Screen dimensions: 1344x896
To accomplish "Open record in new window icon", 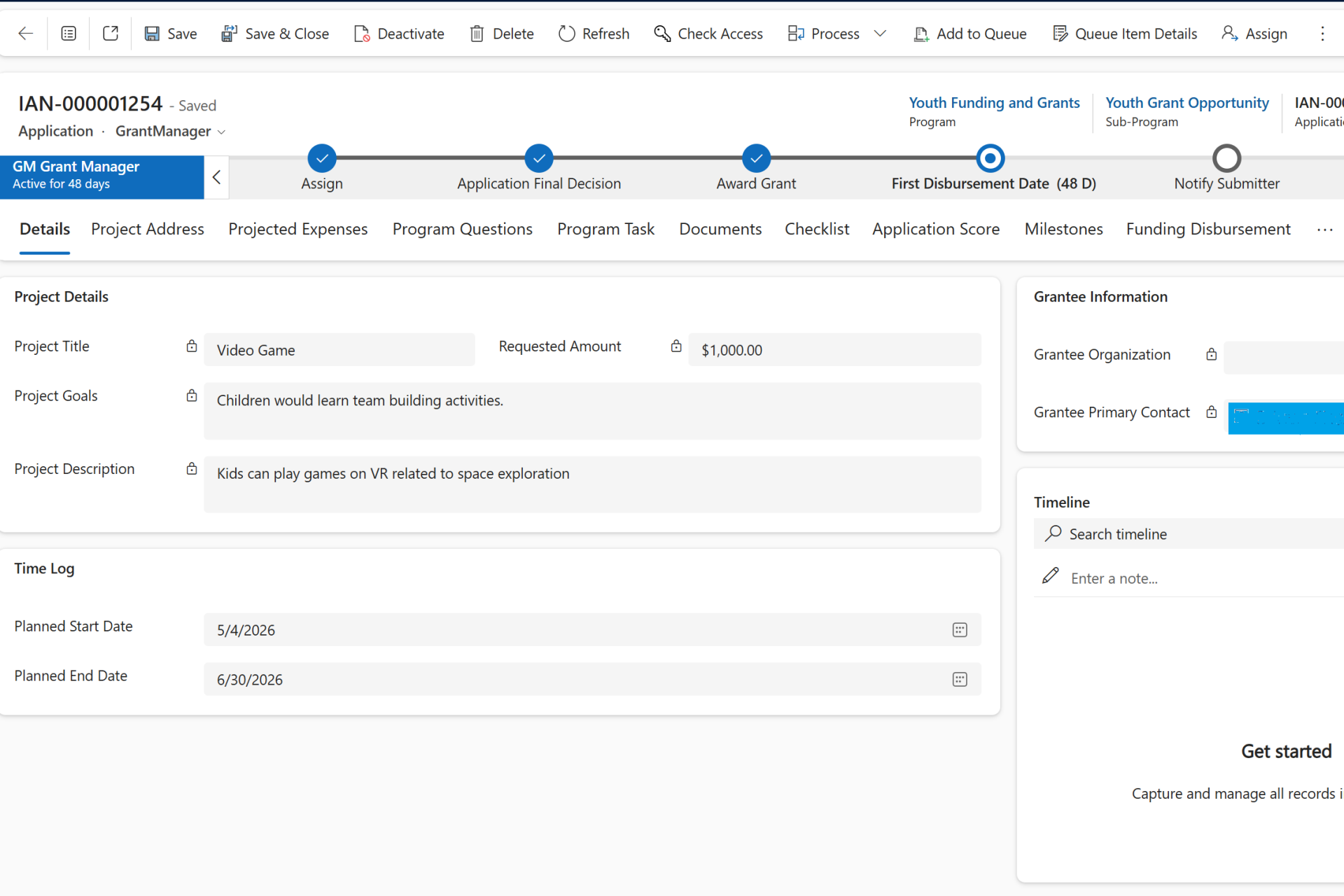I will (x=111, y=34).
